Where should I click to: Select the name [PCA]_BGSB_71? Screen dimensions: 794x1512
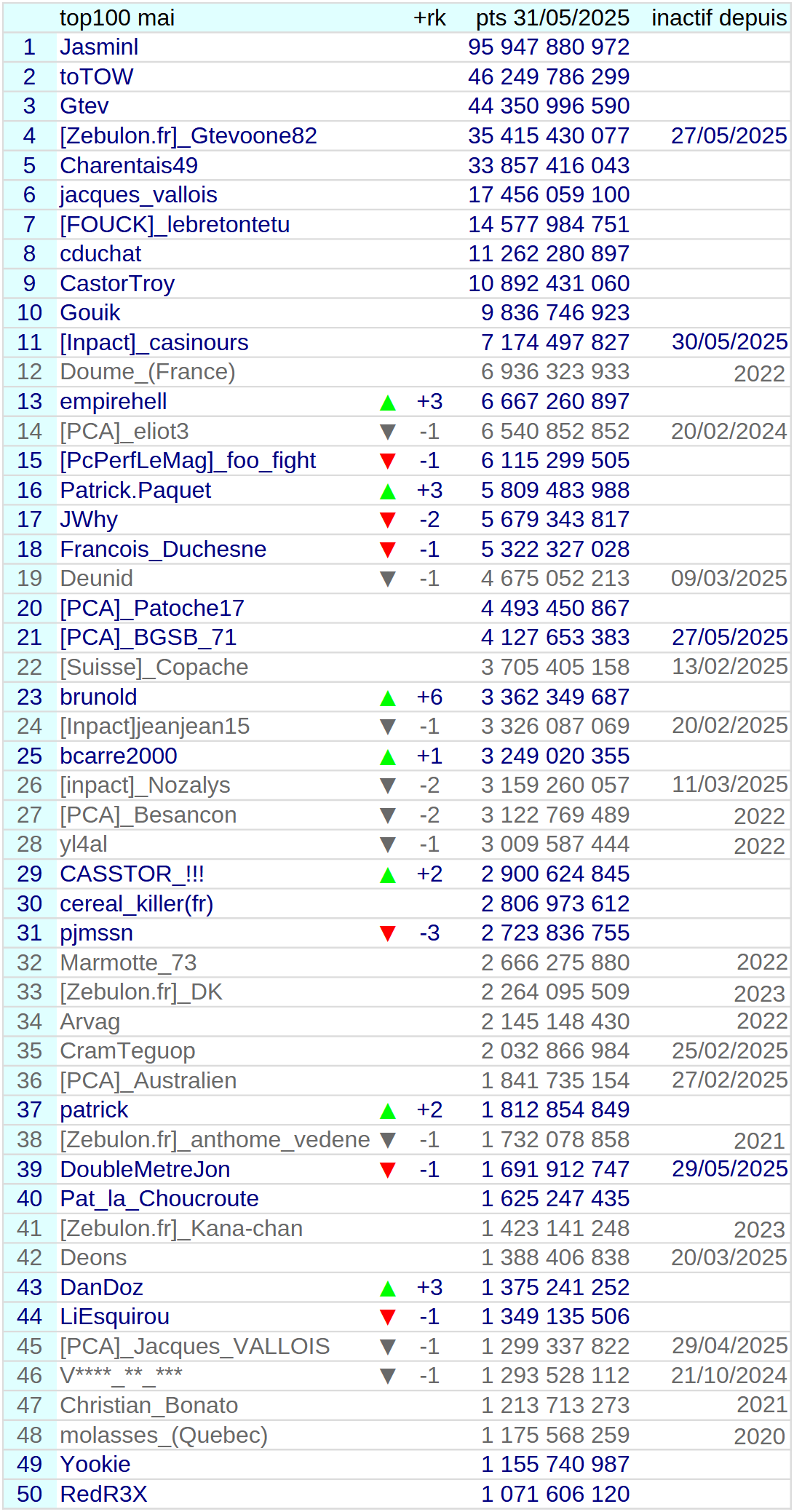point(148,637)
